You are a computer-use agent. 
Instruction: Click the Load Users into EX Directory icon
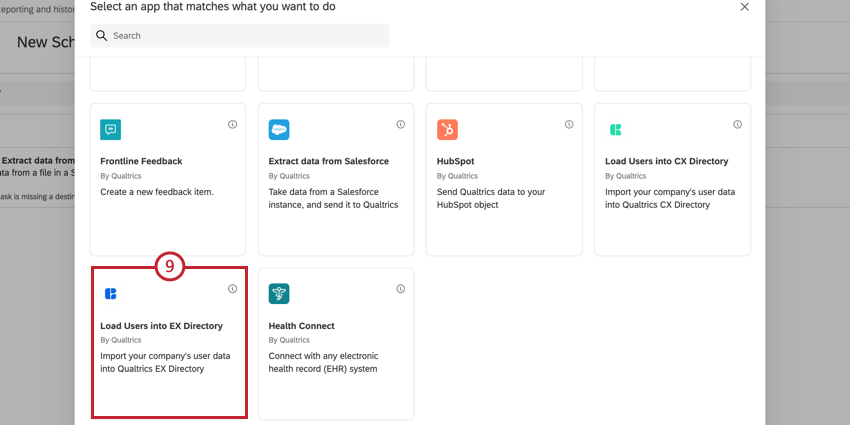click(111, 294)
